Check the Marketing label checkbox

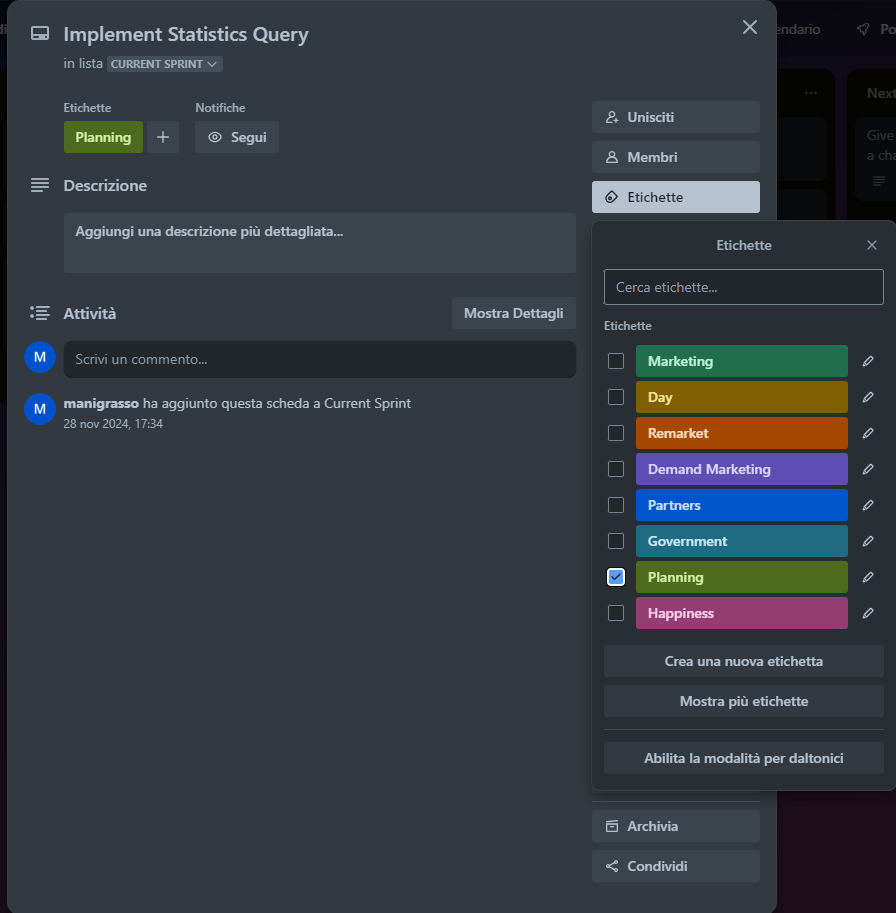pos(616,361)
